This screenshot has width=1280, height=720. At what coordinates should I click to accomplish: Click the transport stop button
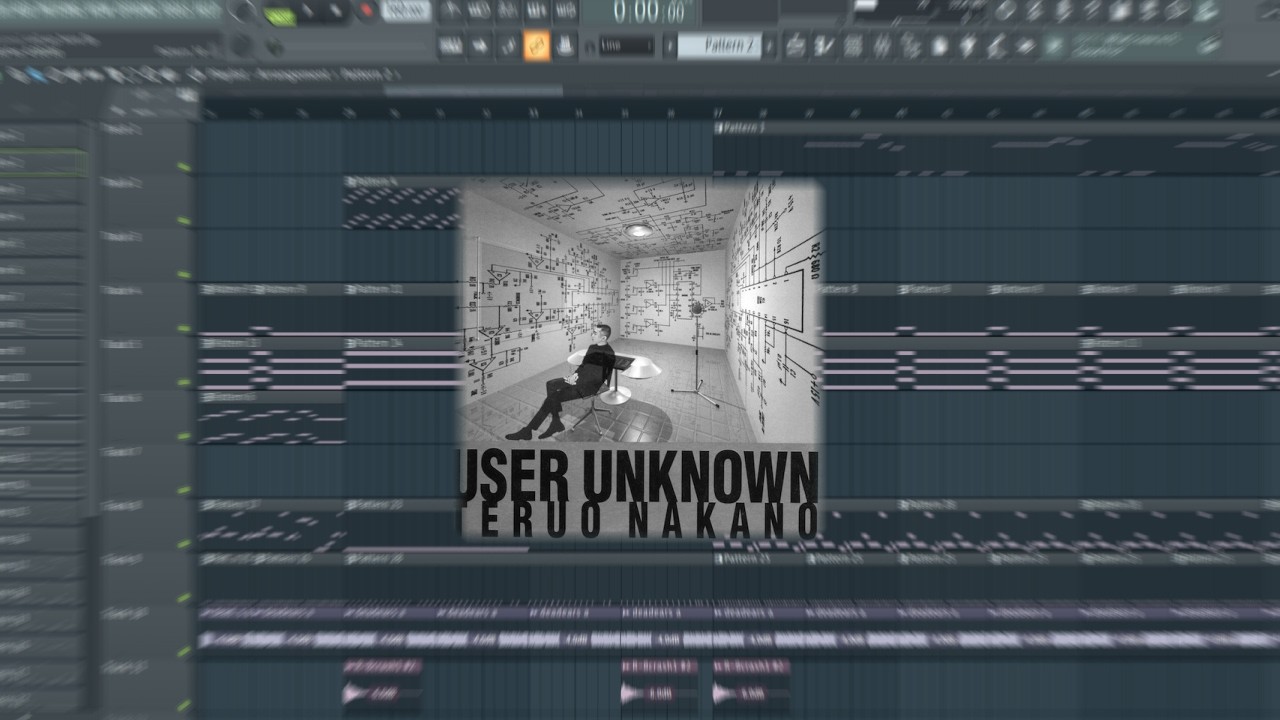pyautogui.click(x=338, y=12)
